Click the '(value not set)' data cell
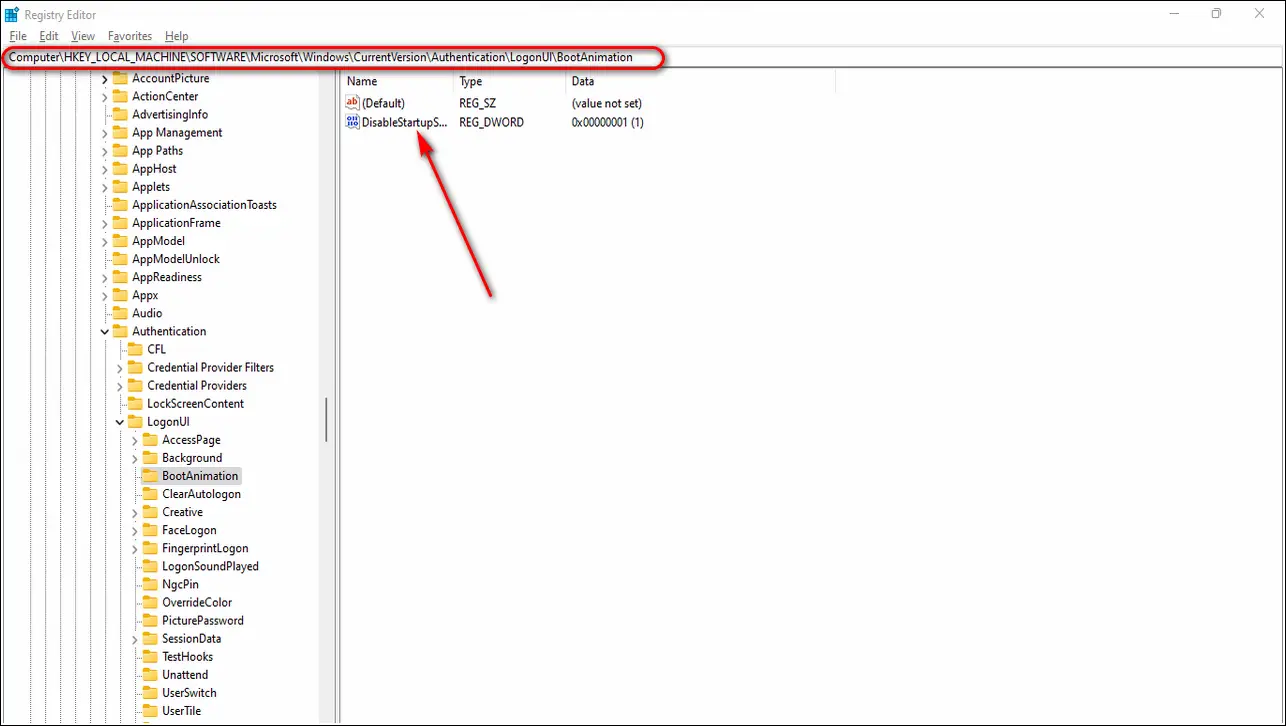This screenshot has width=1286, height=726. point(607,103)
